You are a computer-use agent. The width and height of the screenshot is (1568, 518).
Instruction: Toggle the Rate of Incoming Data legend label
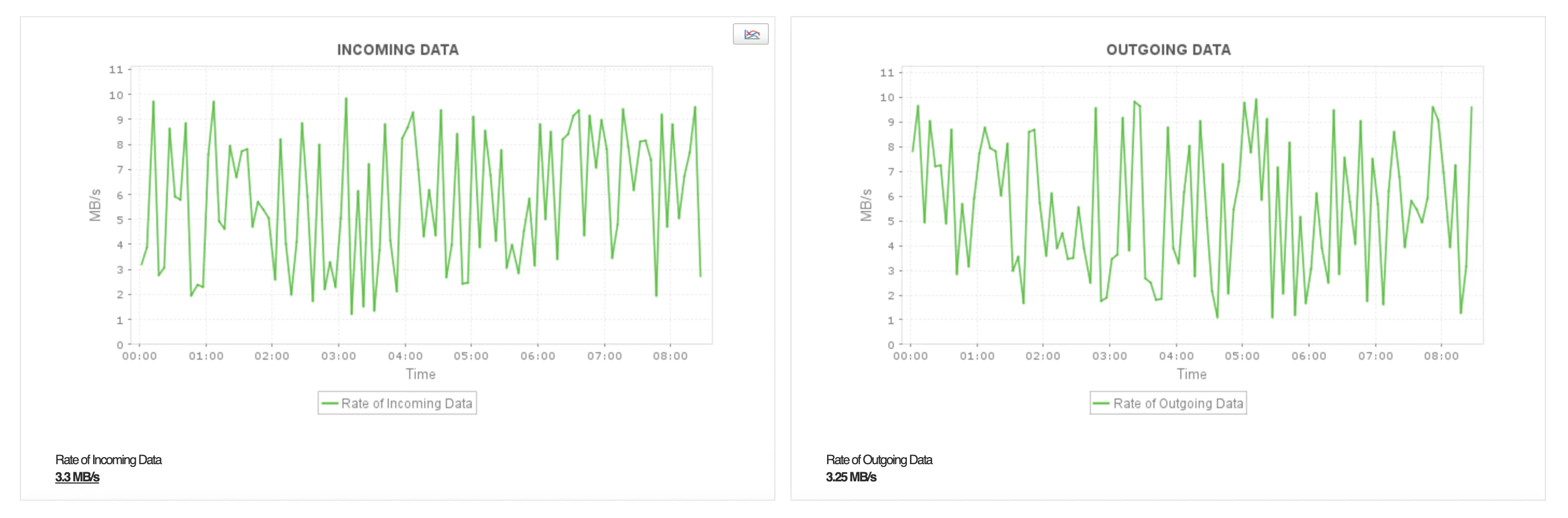pyautogui.click(x=407, y=403)
